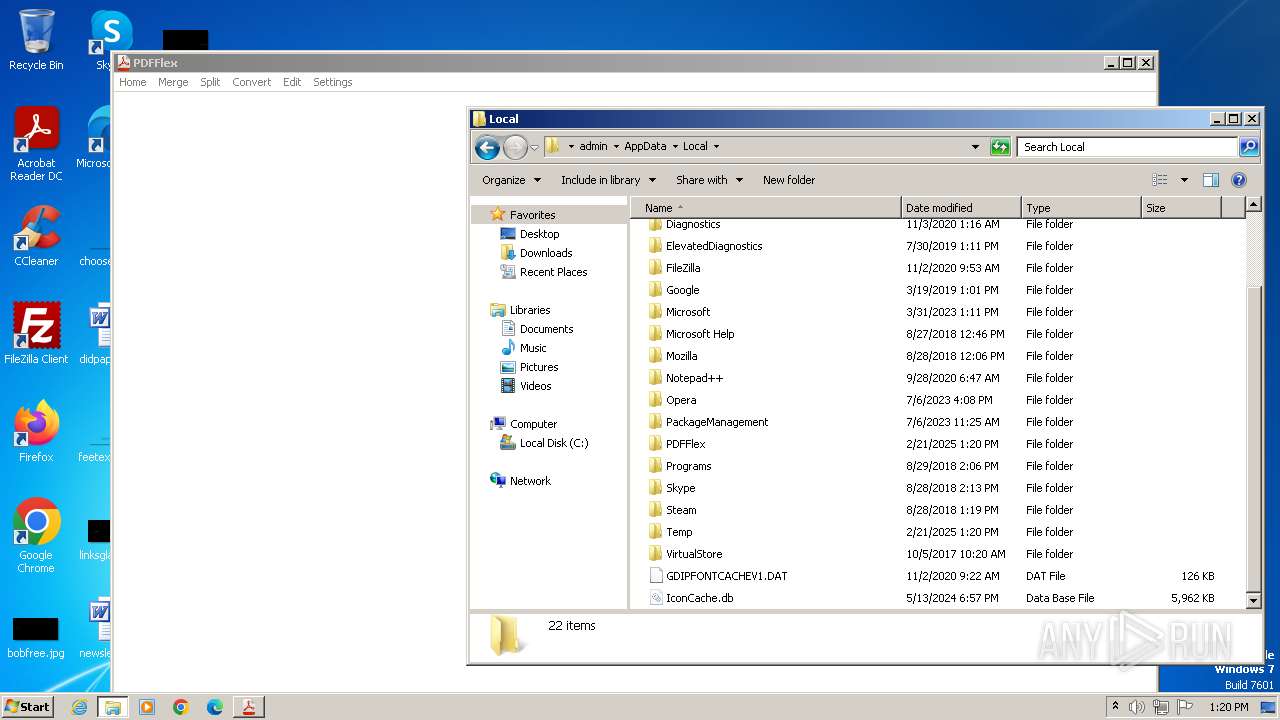This screenshot has width=1280, height=720.
Task: Open the Share with dropdown
Action: [x=709, y=180]
